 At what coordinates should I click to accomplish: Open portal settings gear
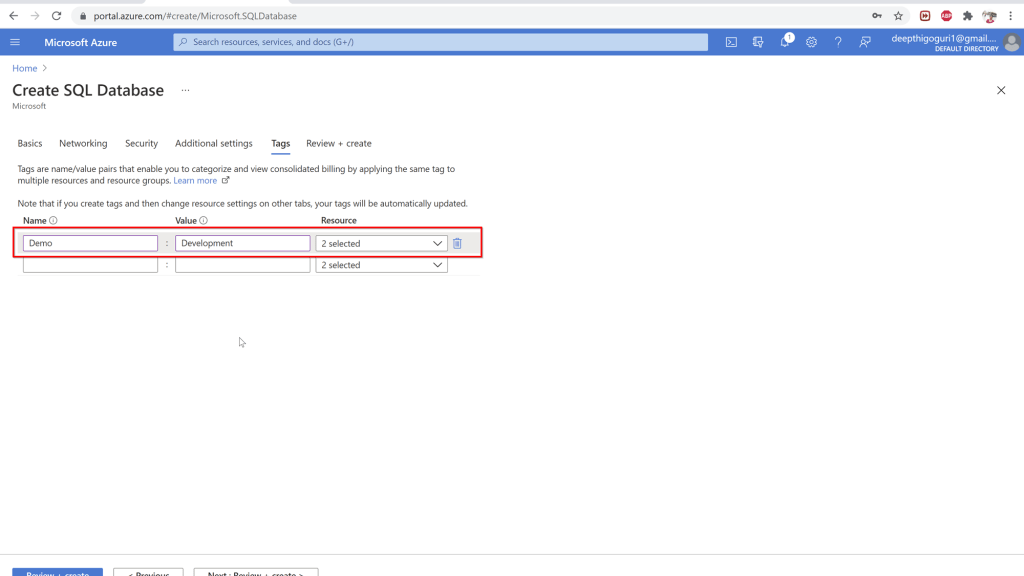(x=811, y=42)
